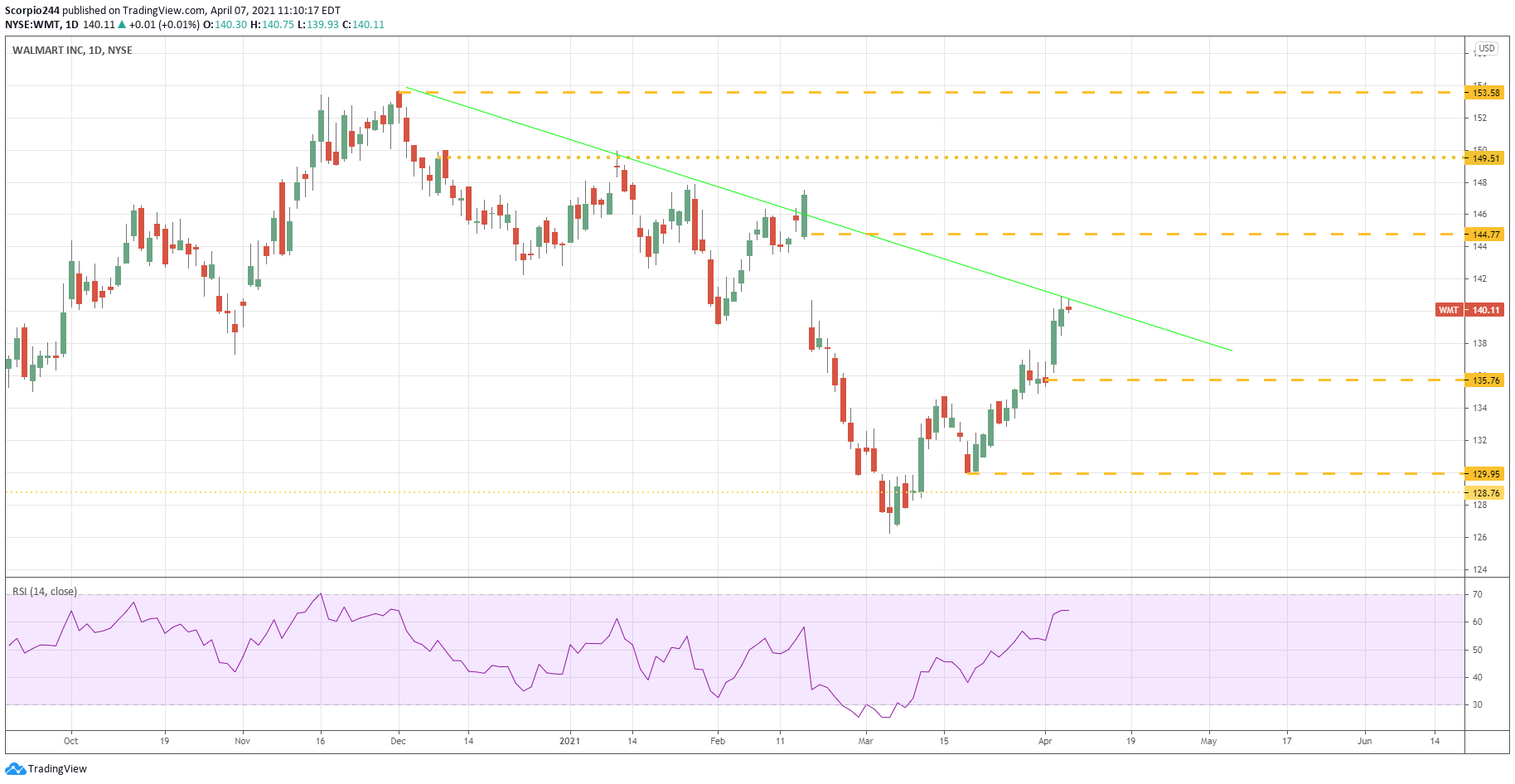Image resolution: width=1515 pixels, height=784 pixels.
Task: Click the RSI 50 axis value
Action: pyautogui.click(x=1478, y=651)
